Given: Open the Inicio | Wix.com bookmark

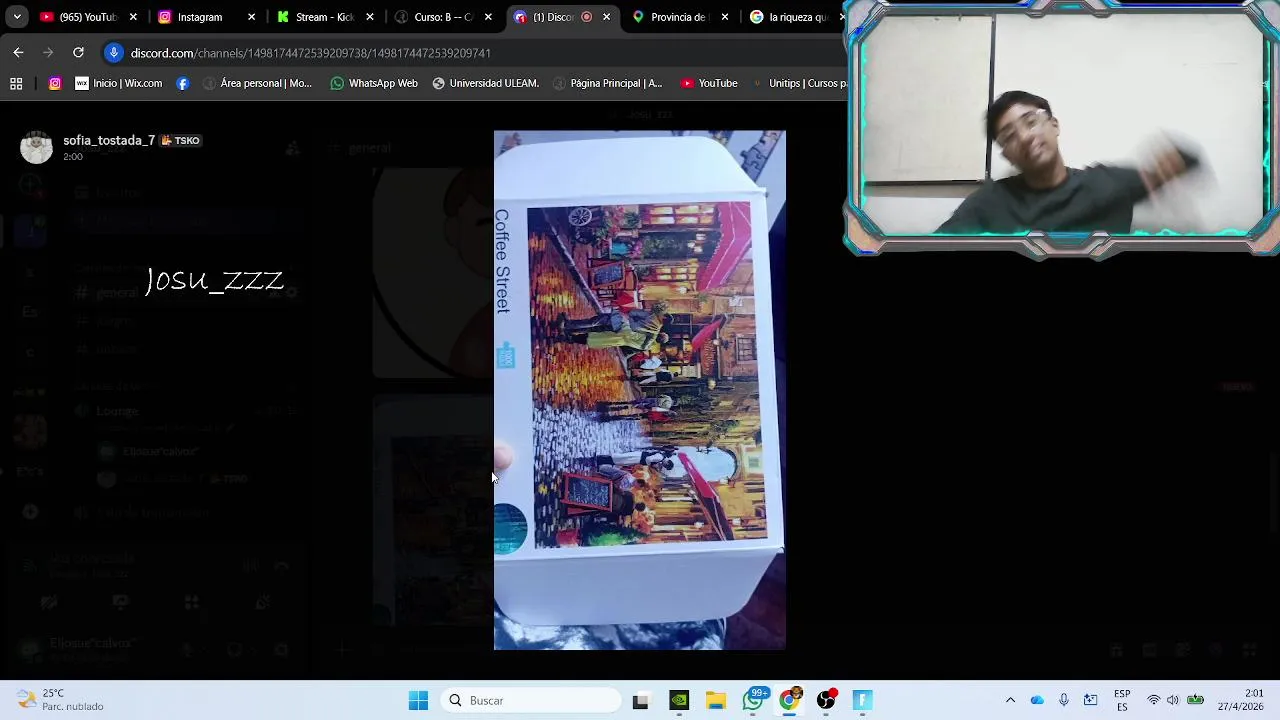Looking at the screenshot, I should coord(119,83).
